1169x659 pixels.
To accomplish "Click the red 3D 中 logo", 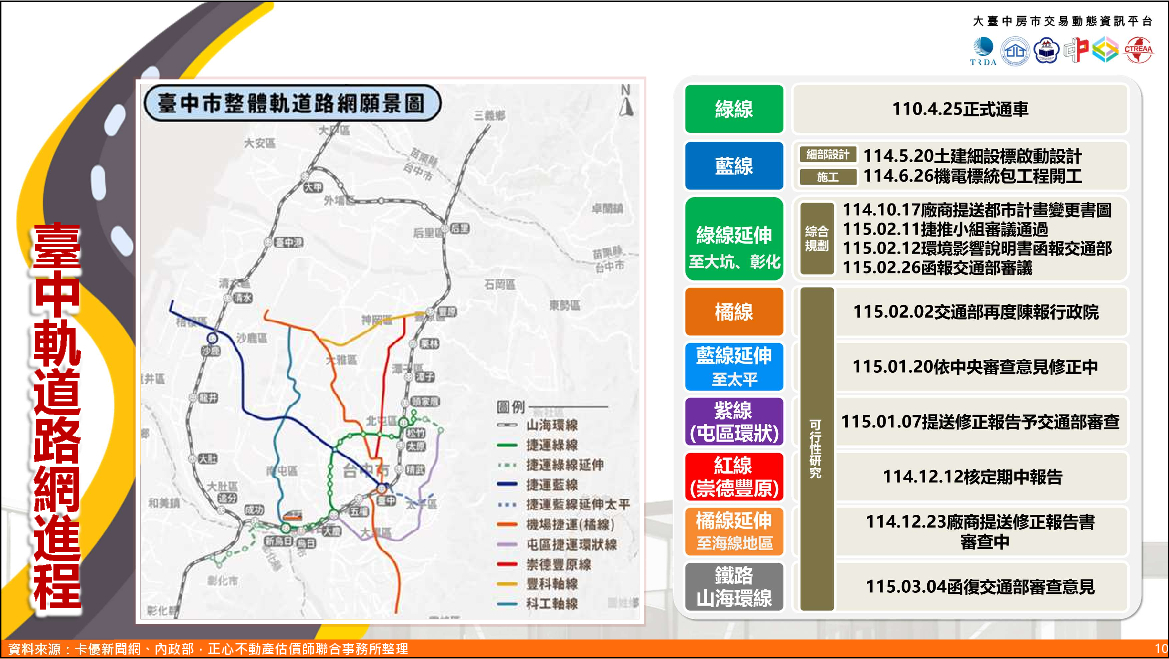I will [1075, 50].
